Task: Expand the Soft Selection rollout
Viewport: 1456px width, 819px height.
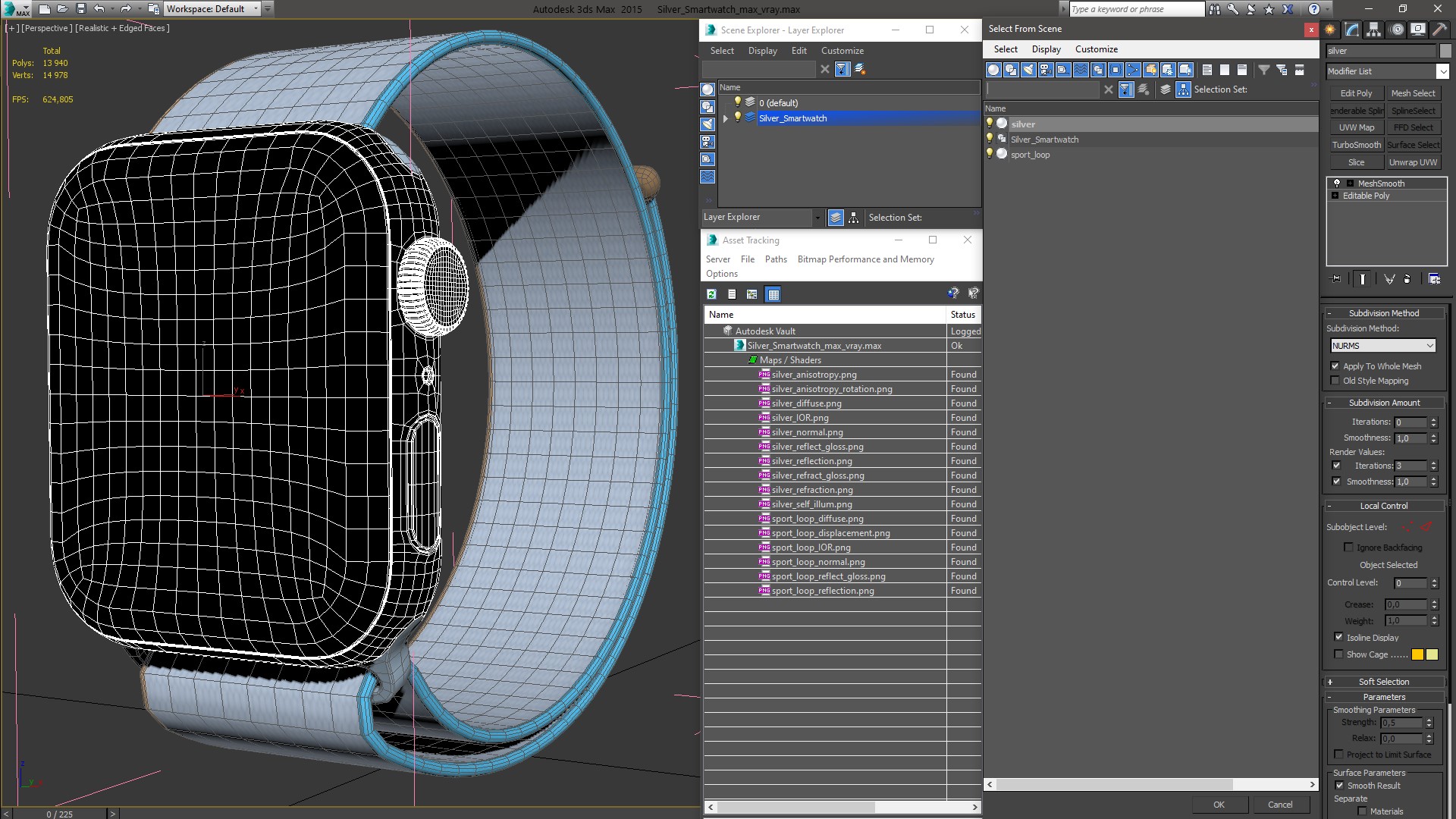Action: point(1384,682)
